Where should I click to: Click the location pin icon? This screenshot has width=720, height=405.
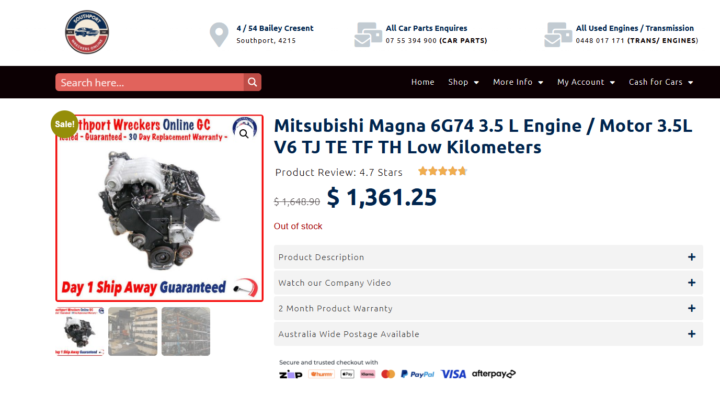click(219, 34)
